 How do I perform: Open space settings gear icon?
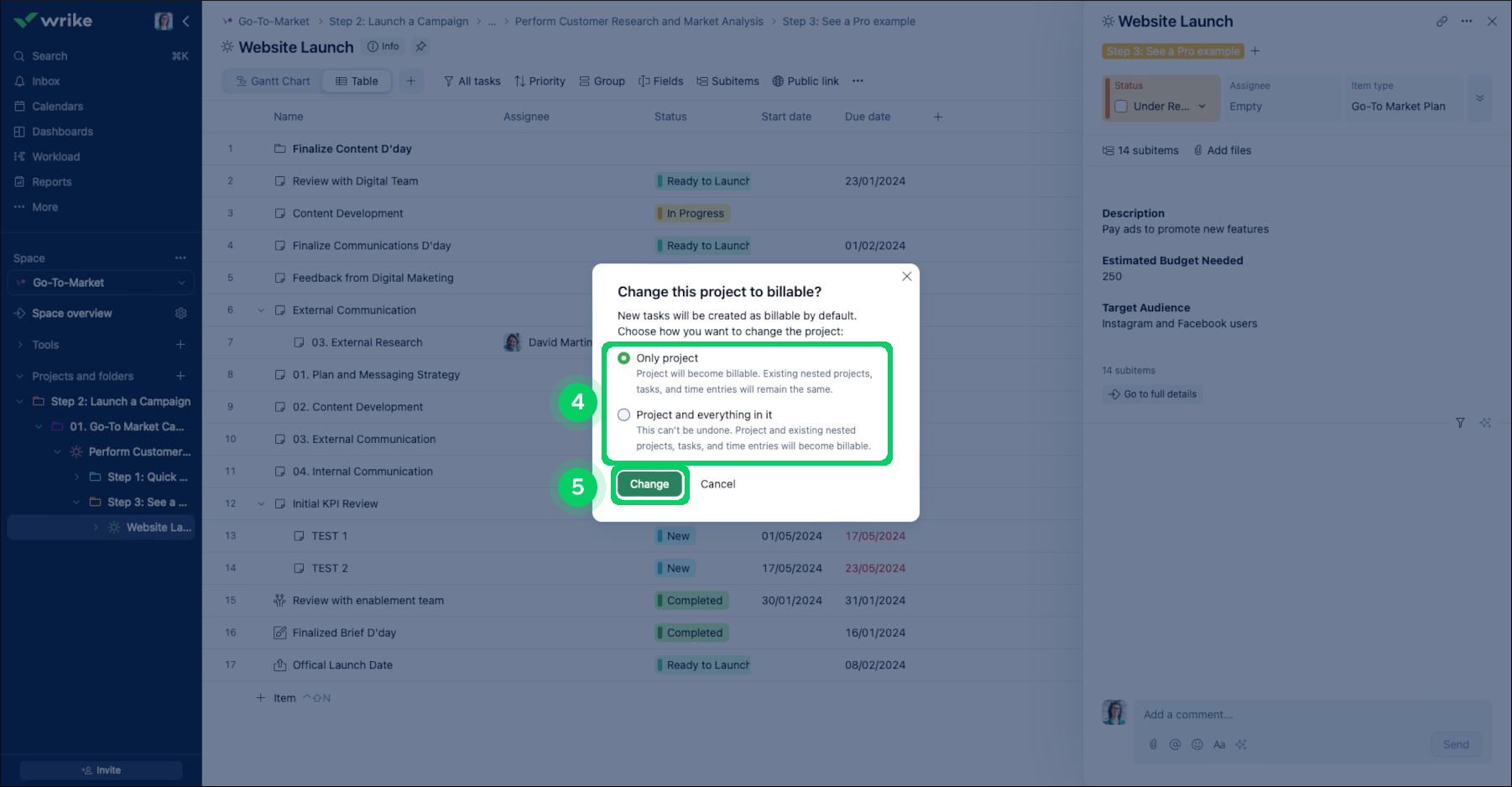click(x=180, y=314)
